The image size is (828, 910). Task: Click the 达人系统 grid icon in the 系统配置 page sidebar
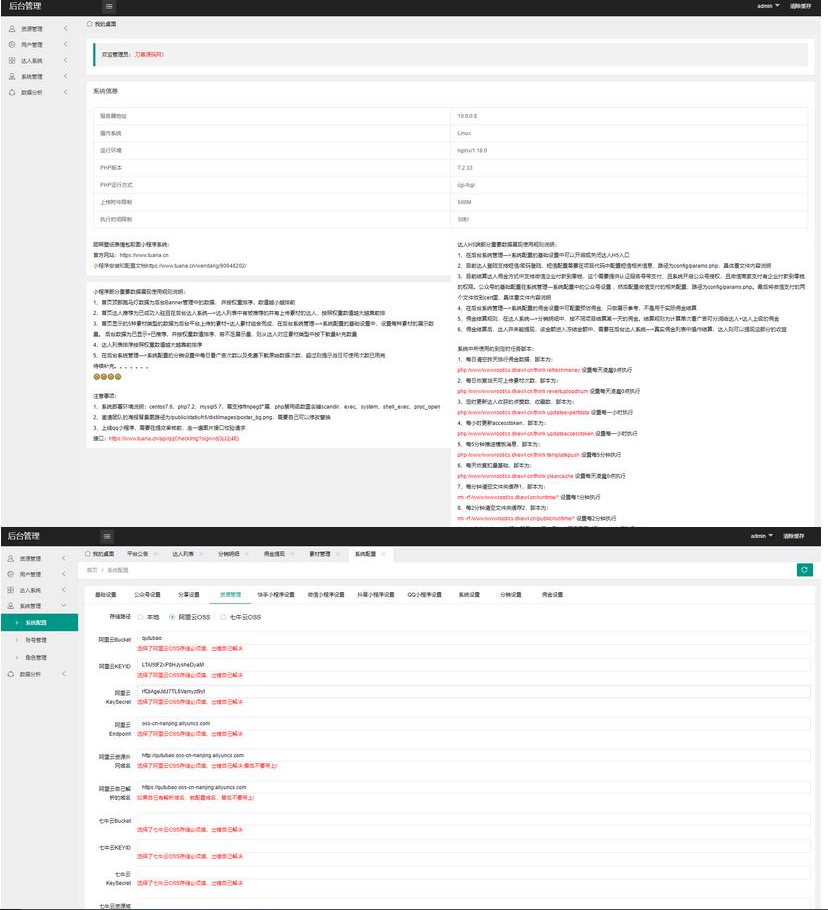(10, 590)
